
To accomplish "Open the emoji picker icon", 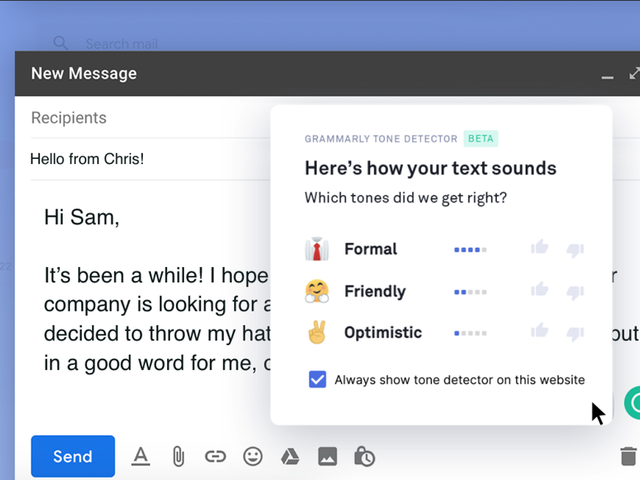I will [253, 456].
